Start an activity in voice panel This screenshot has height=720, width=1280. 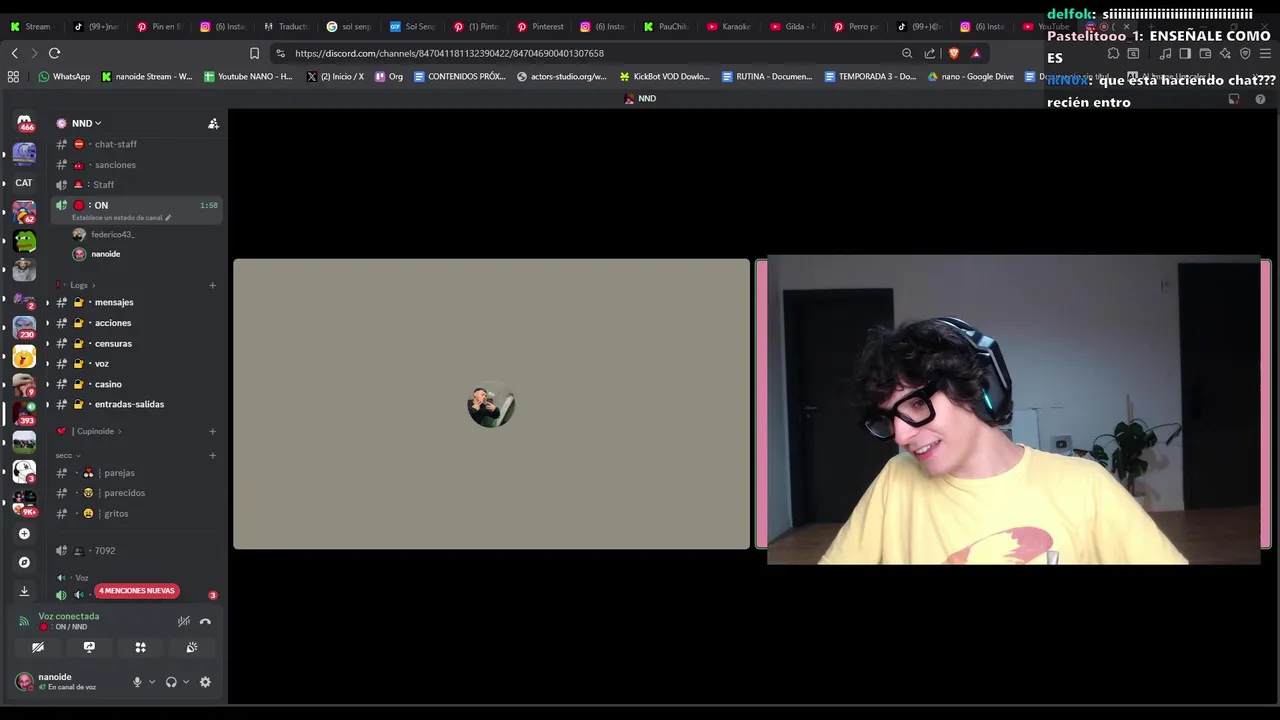coord(140,648)
